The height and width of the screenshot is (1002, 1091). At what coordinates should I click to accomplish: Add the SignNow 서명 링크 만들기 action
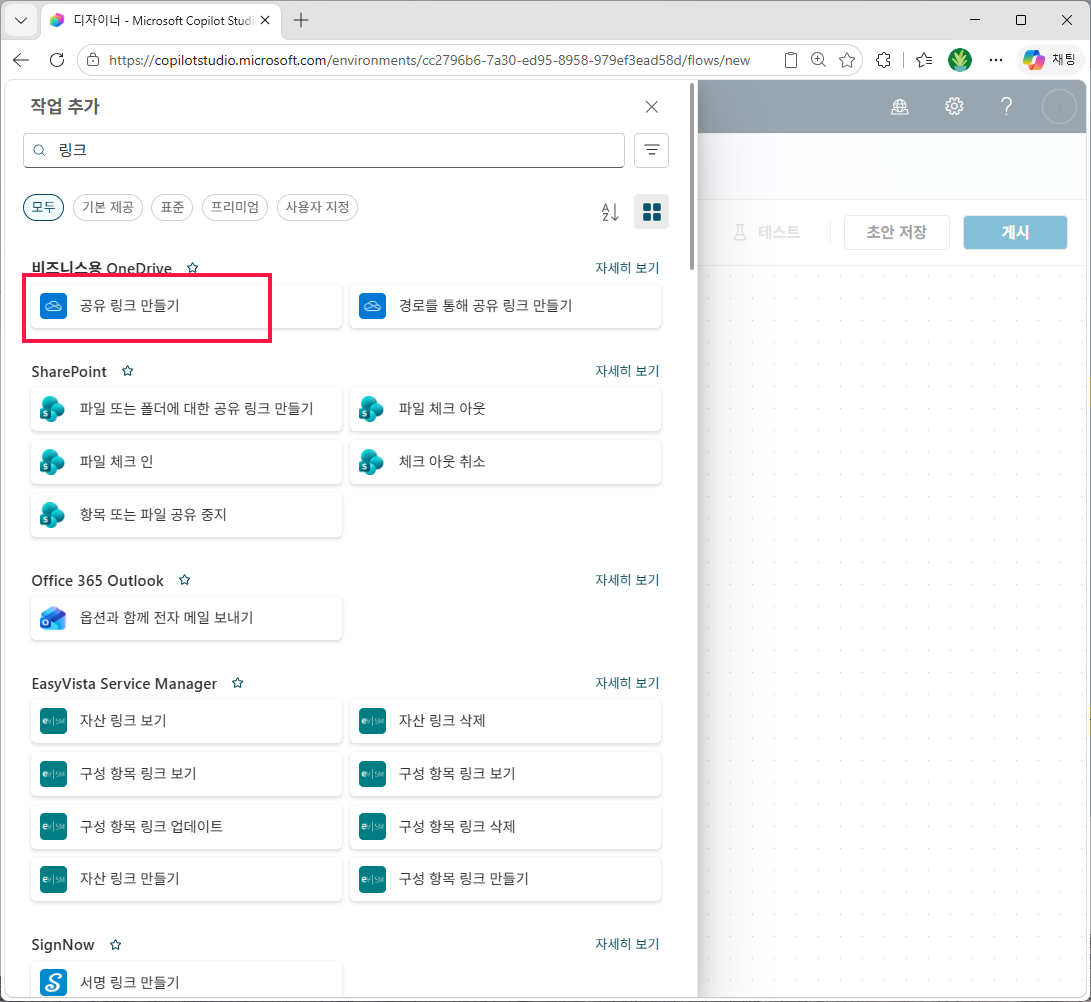pyautogui.click(x=186, y=981)
